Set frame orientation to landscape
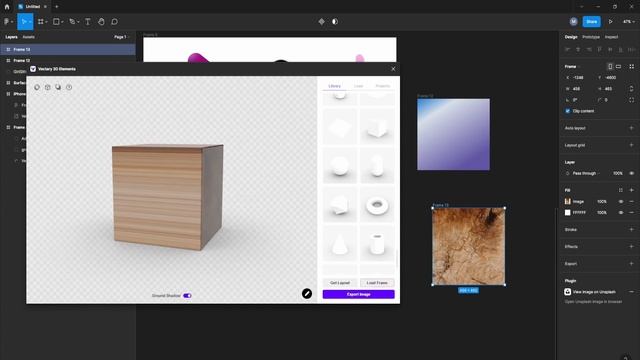This screenshot has width=640, height=360. pyautogui.click(x=619, y=67)
